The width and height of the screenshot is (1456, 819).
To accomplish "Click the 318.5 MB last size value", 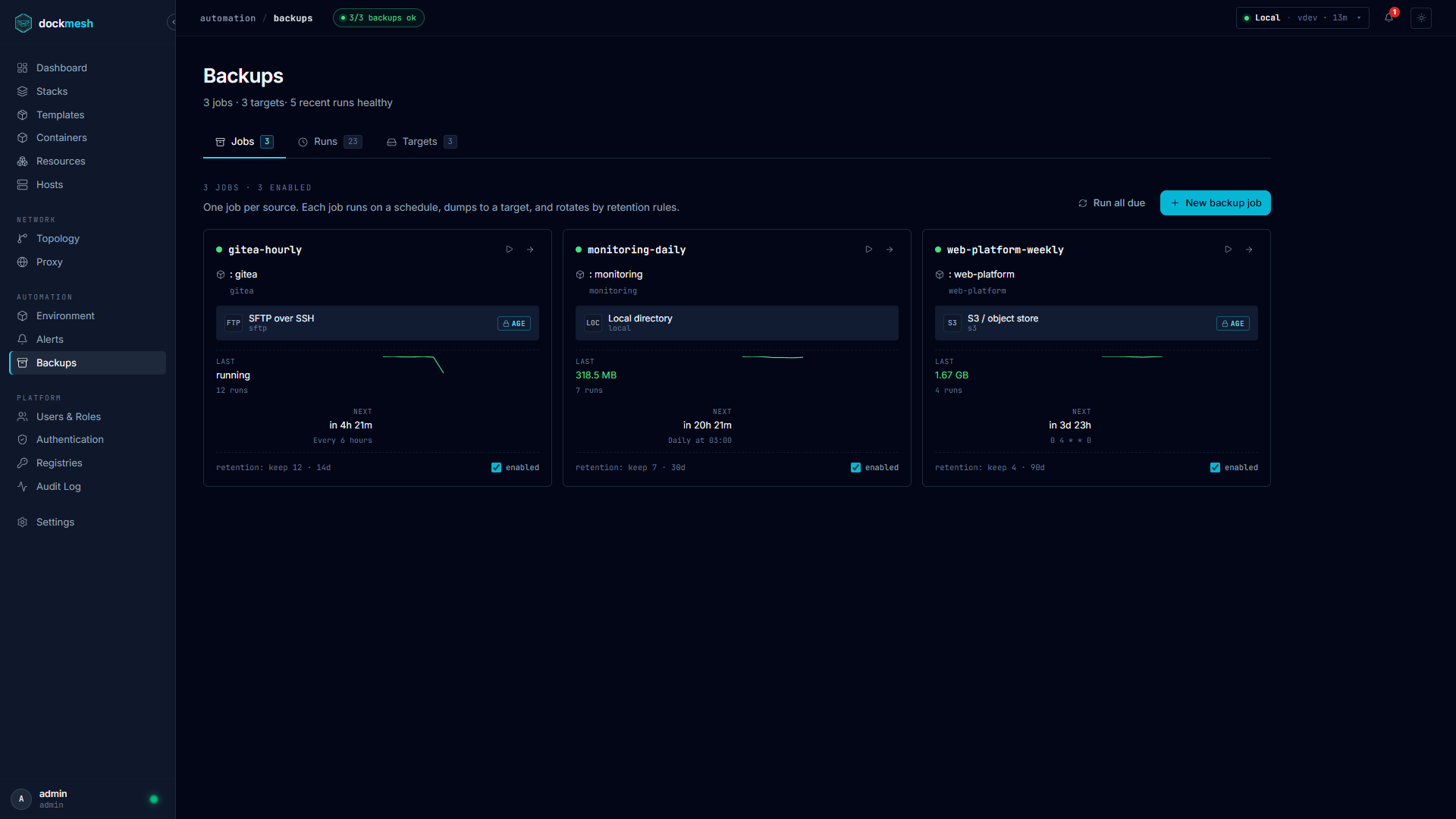I will pos(596,375).
